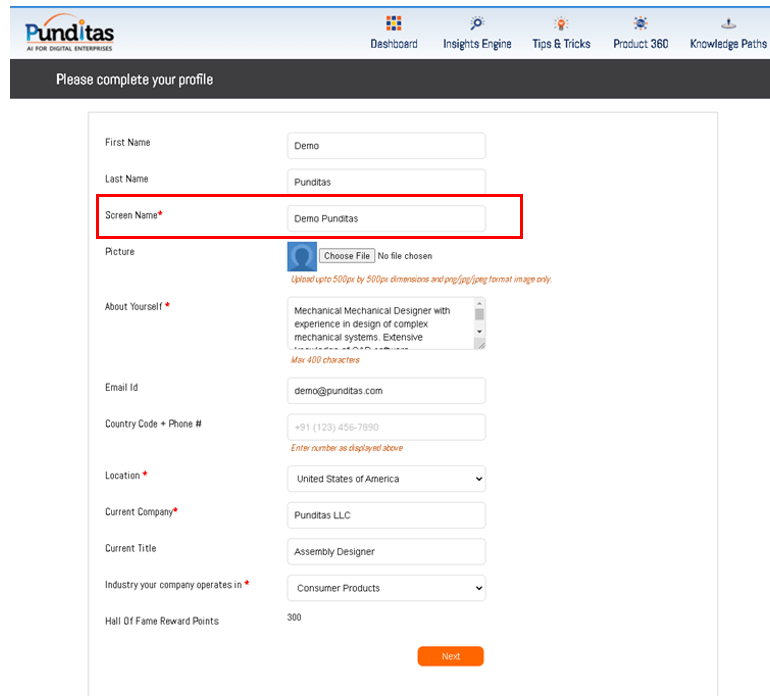
Task: Click the Country Code + Phone field
Action: [386, 427]
